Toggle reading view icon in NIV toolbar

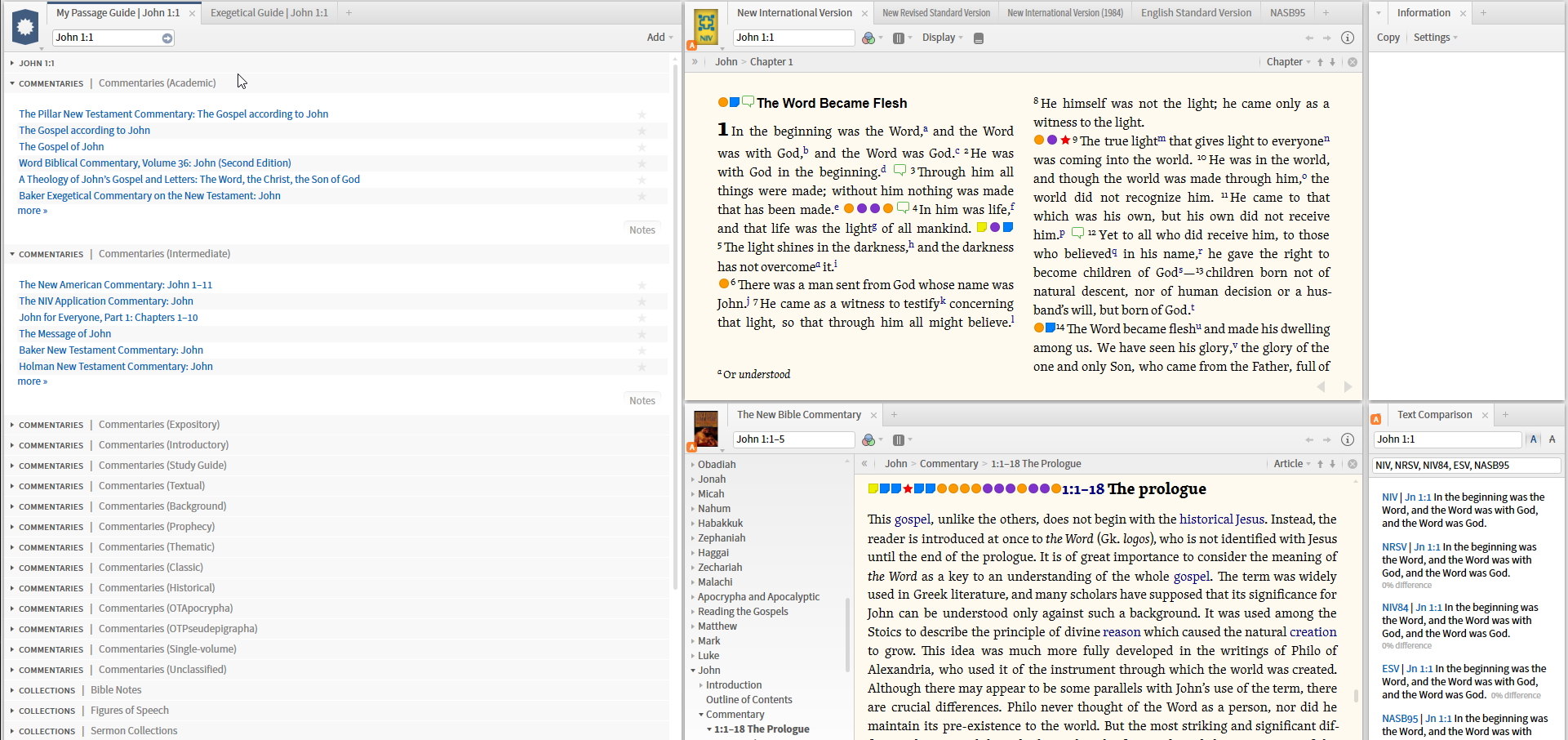click(x=979, y=38)
